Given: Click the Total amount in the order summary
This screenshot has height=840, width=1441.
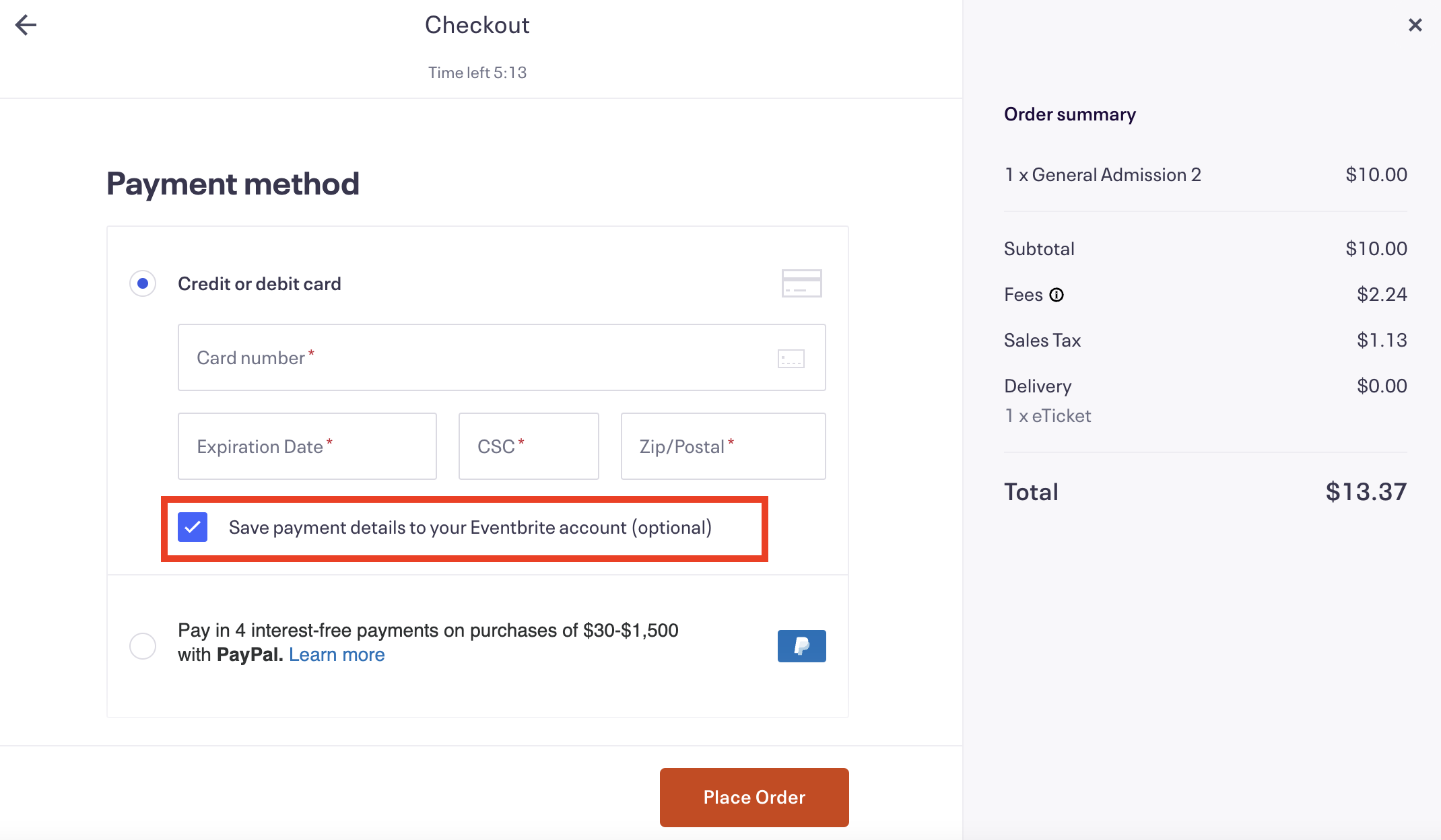Looking at the screenshot, I should (x=1366, y=492).
